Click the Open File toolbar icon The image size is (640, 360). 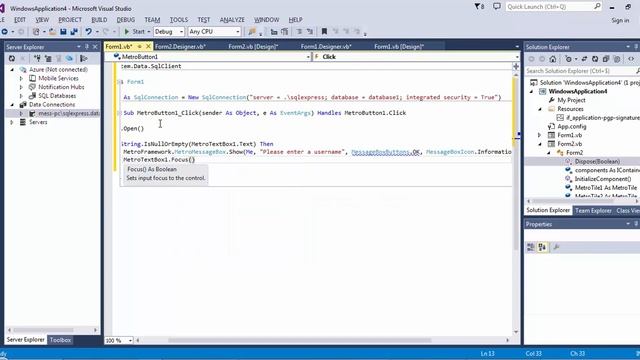click(x=52, y=31)
